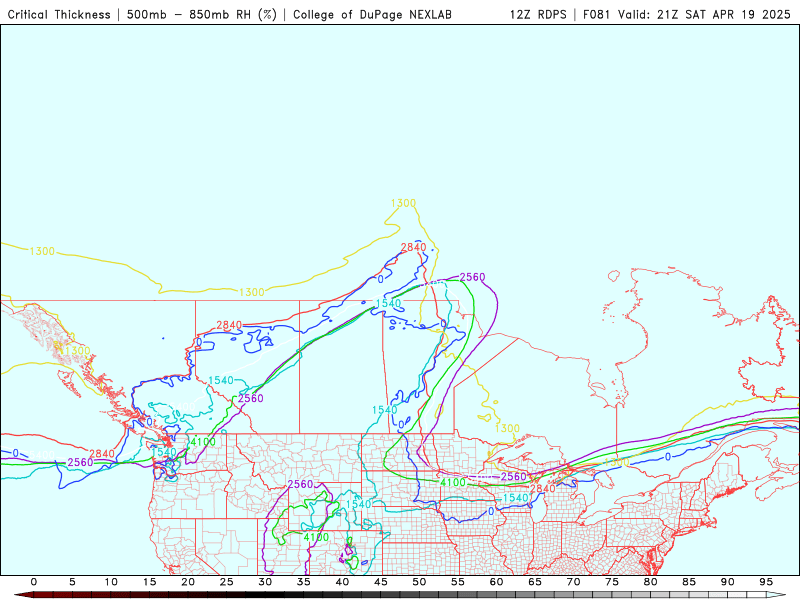Select the 80 tick on the color scale
The height and width of the screenshot is (600, 800).
click(650, 582)
